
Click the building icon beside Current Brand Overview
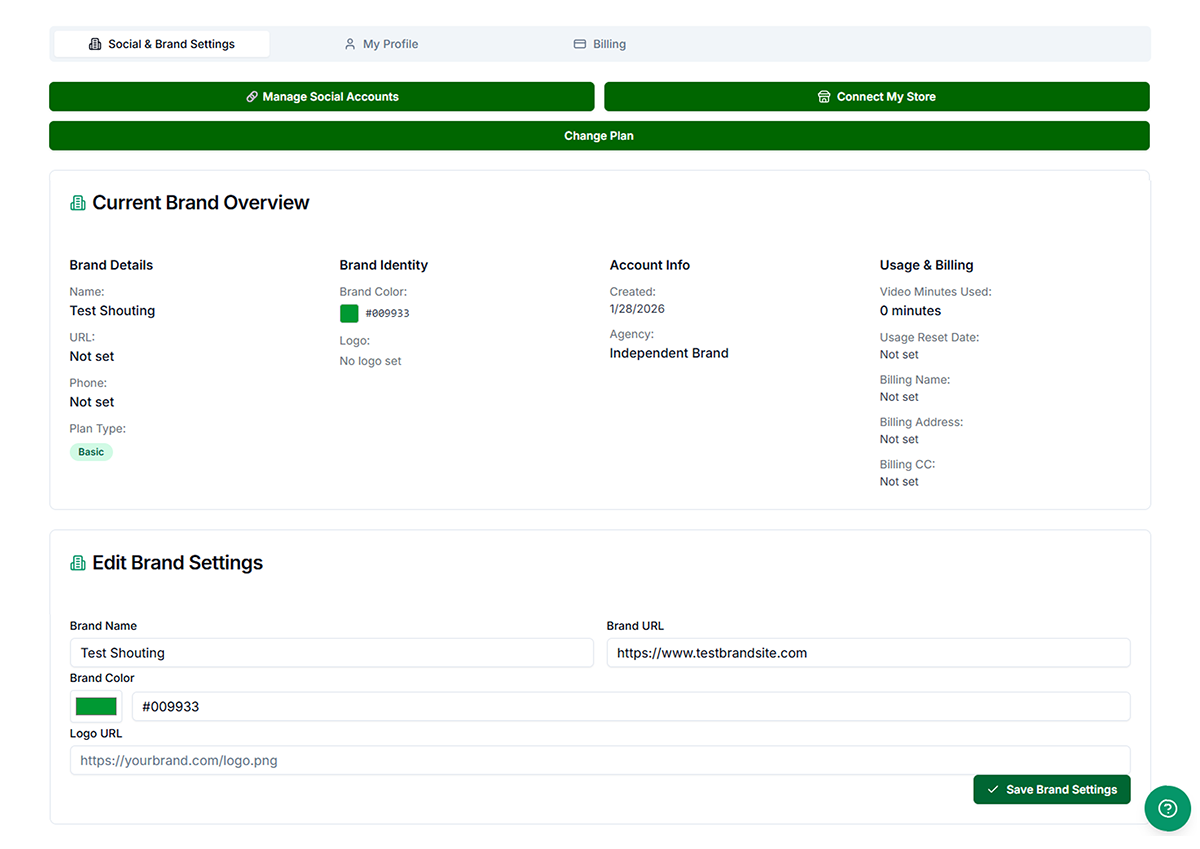tap(77, 202)
